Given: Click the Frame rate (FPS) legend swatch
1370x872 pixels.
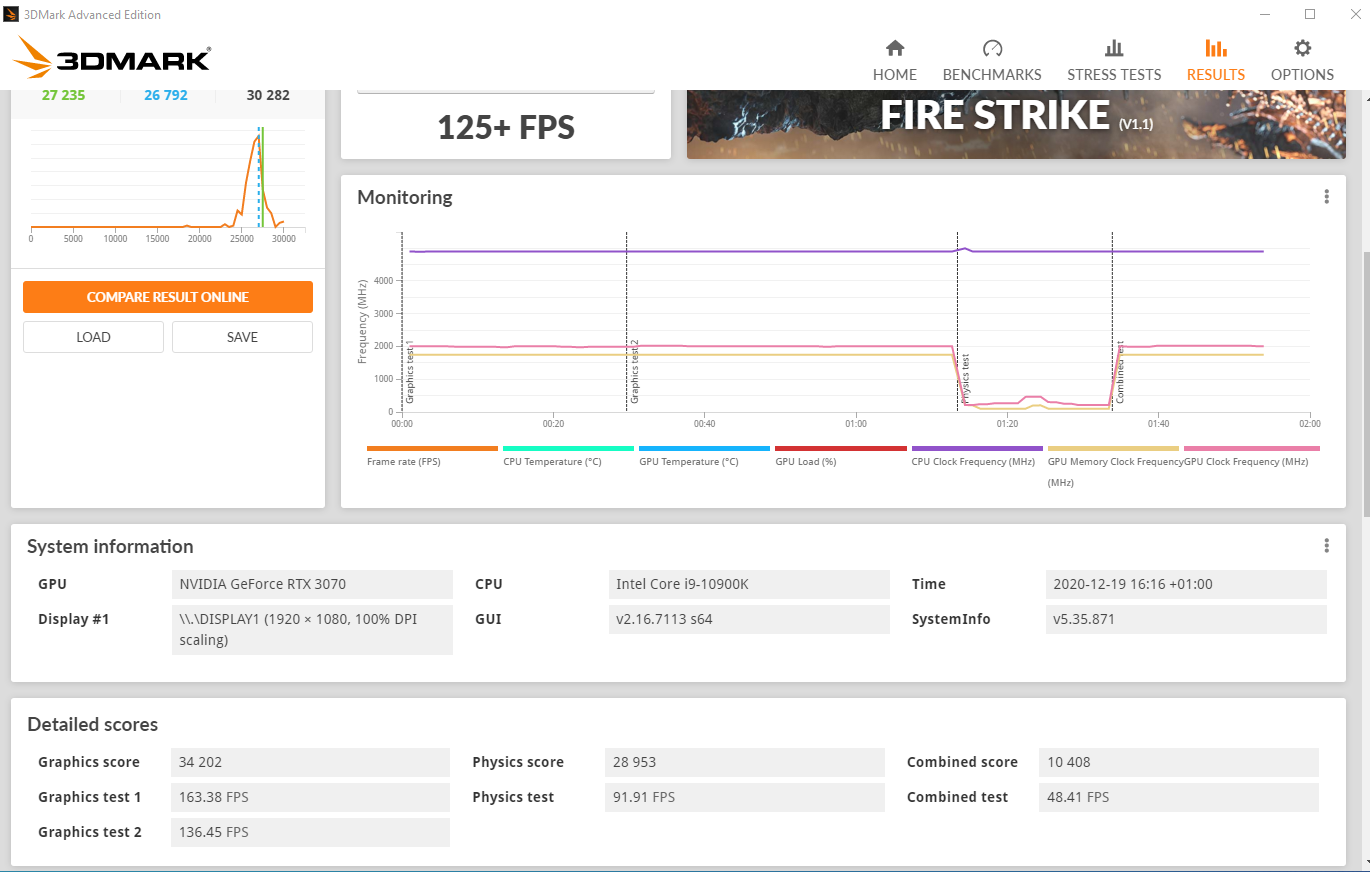Looking at the screenshot, I should 432,449.
